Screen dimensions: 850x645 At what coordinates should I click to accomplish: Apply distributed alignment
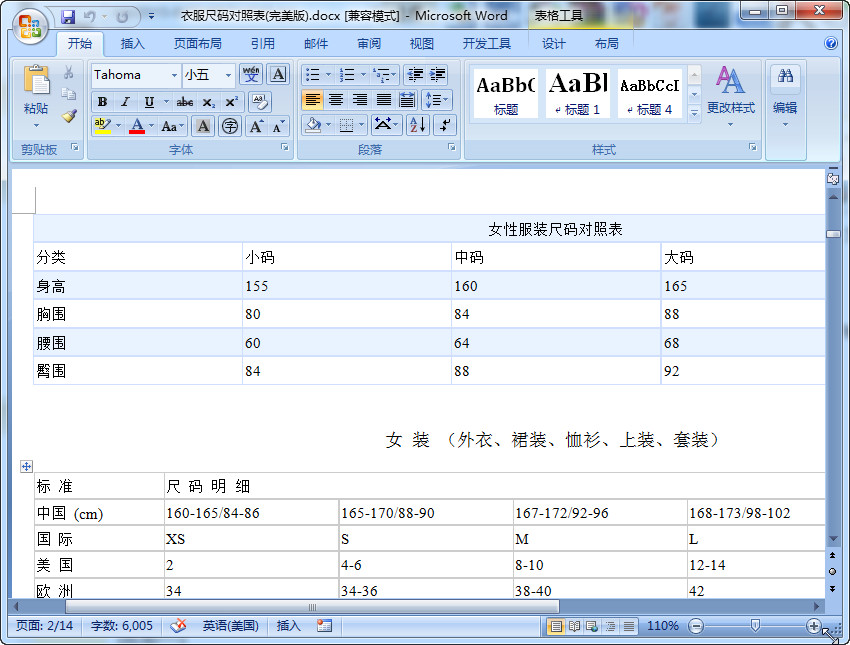point(407,100)
